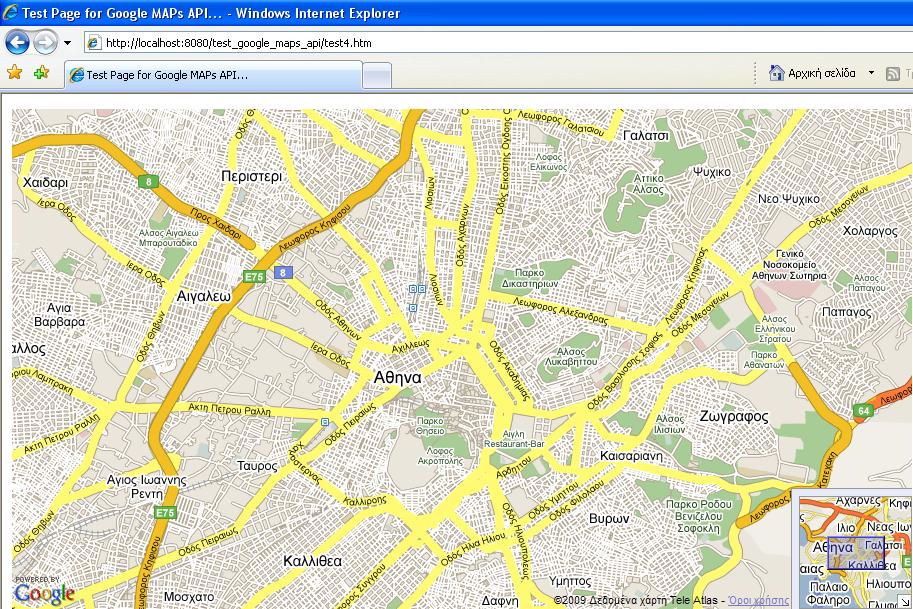Go back with the browser Back button
This screenshot has height=609, width=913.
coord(17,43)
